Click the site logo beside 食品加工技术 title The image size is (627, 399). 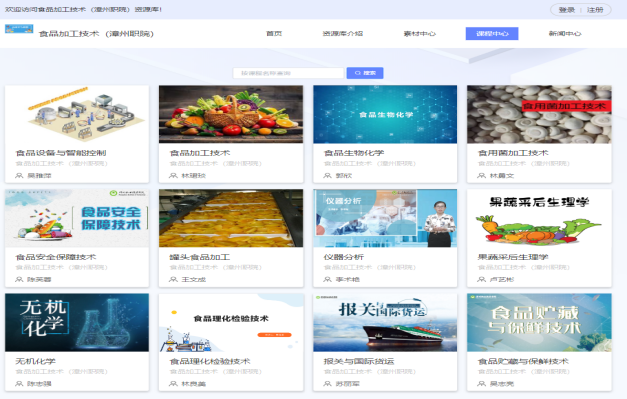tap(19, 29)
